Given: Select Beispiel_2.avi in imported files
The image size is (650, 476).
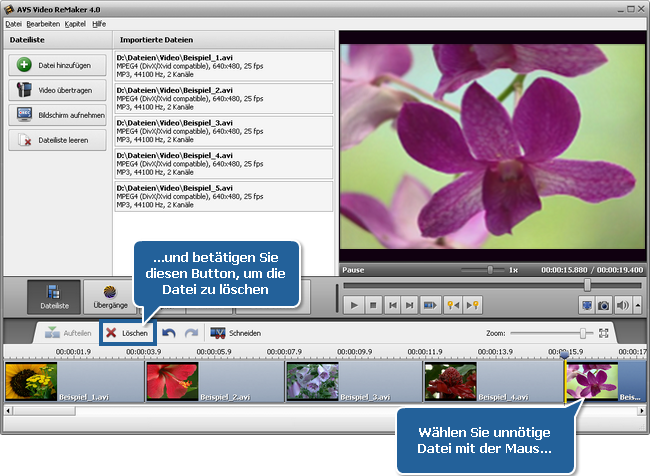Looking at the screenshot, I should tap(224, 98).
